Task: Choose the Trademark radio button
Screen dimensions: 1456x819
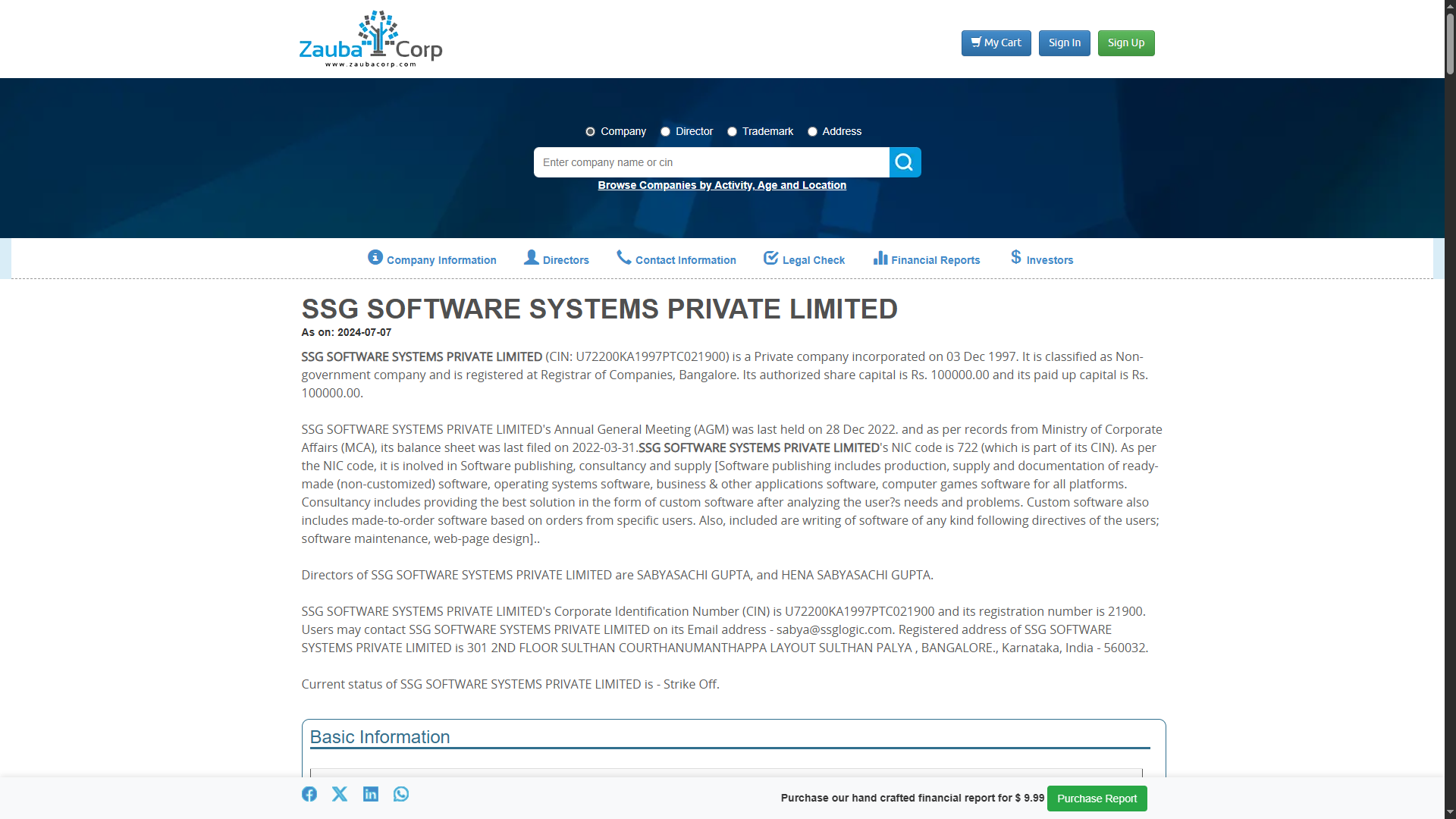Action: tap(732, 132)
